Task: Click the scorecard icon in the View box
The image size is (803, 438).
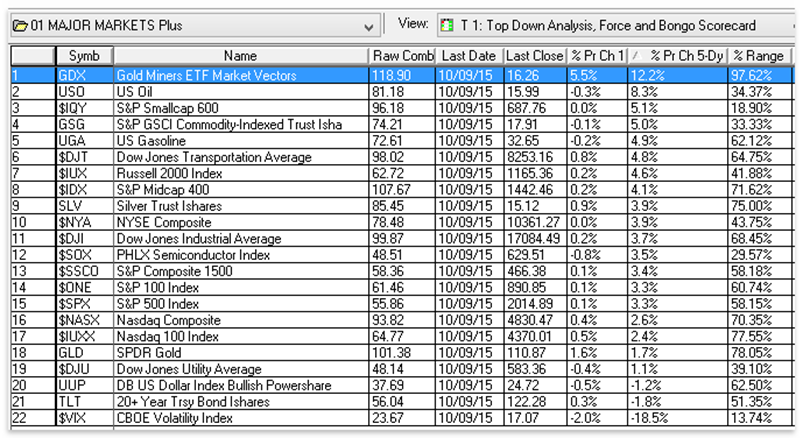Action: [447, 26]
